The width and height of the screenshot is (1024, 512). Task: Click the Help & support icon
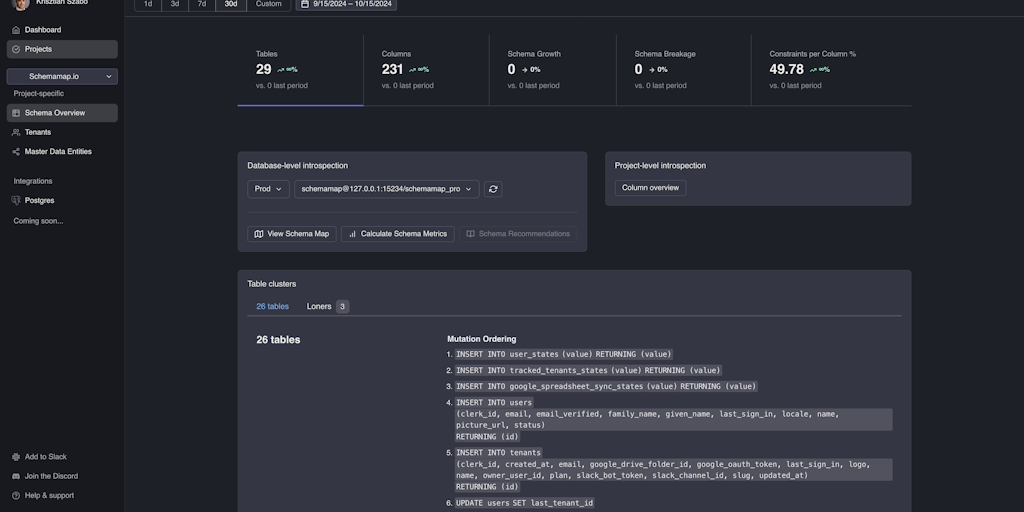[x=16, y=496]
